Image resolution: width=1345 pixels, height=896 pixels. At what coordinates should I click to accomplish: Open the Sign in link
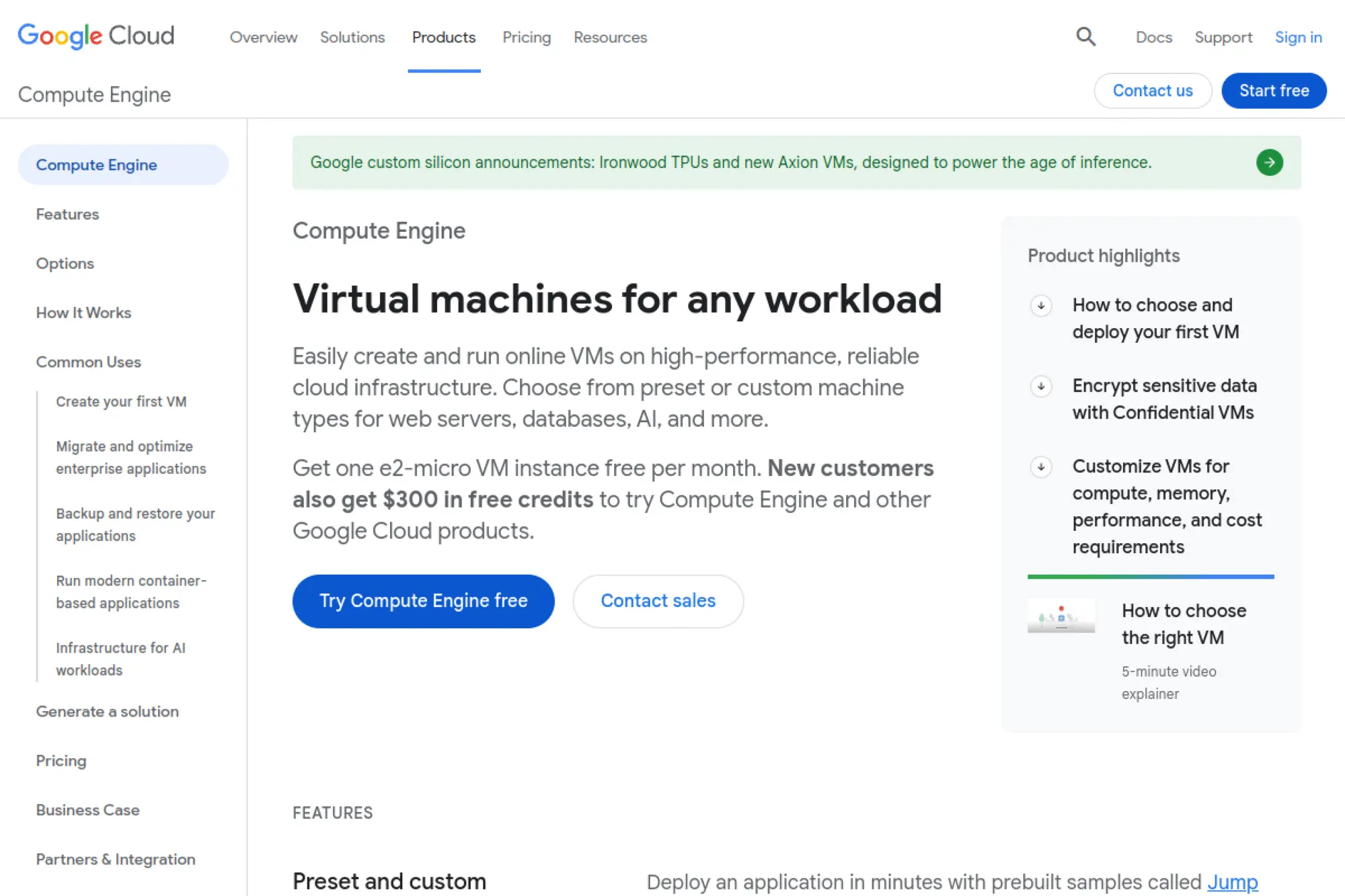[x=1297, y=37]
